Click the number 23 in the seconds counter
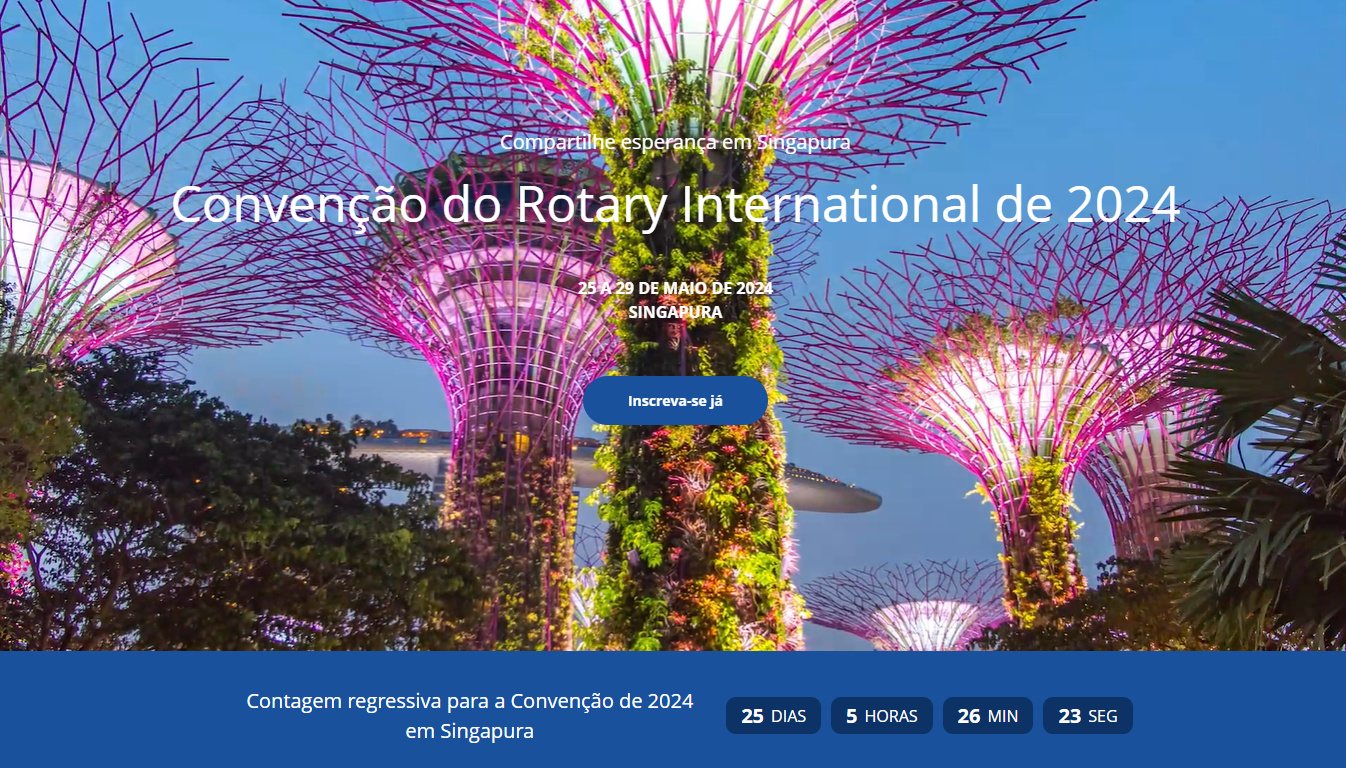This screenshot has width=1346, height=768. tap(1067, 715)
